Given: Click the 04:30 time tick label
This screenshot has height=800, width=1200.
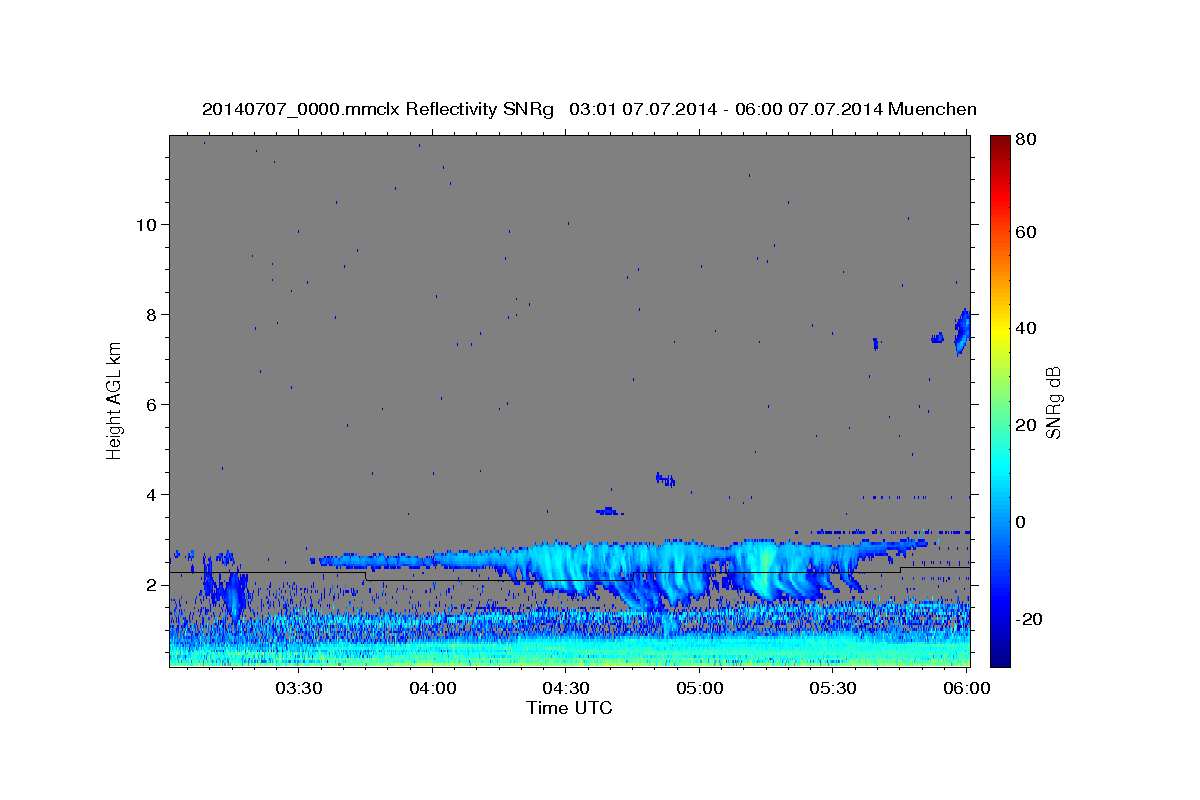Looking at the screenshot, I should 567,689.
